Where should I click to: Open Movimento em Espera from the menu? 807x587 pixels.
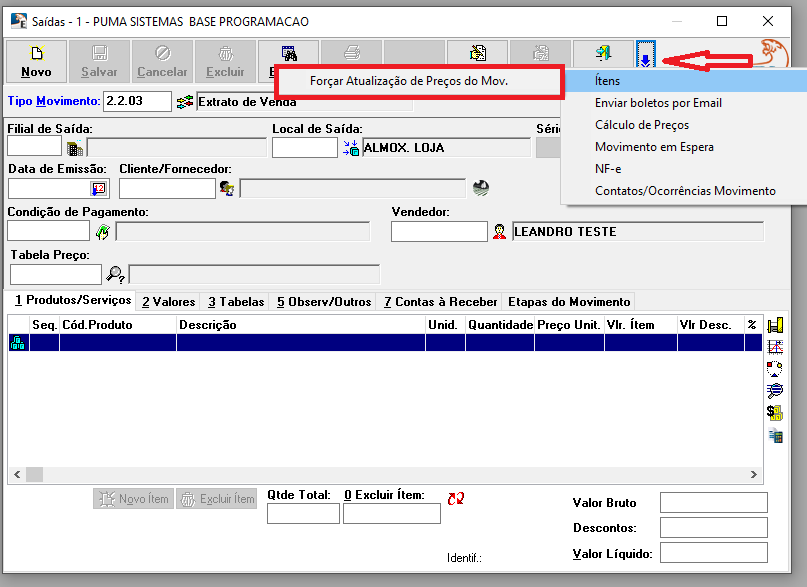click(x=654, y=147)
